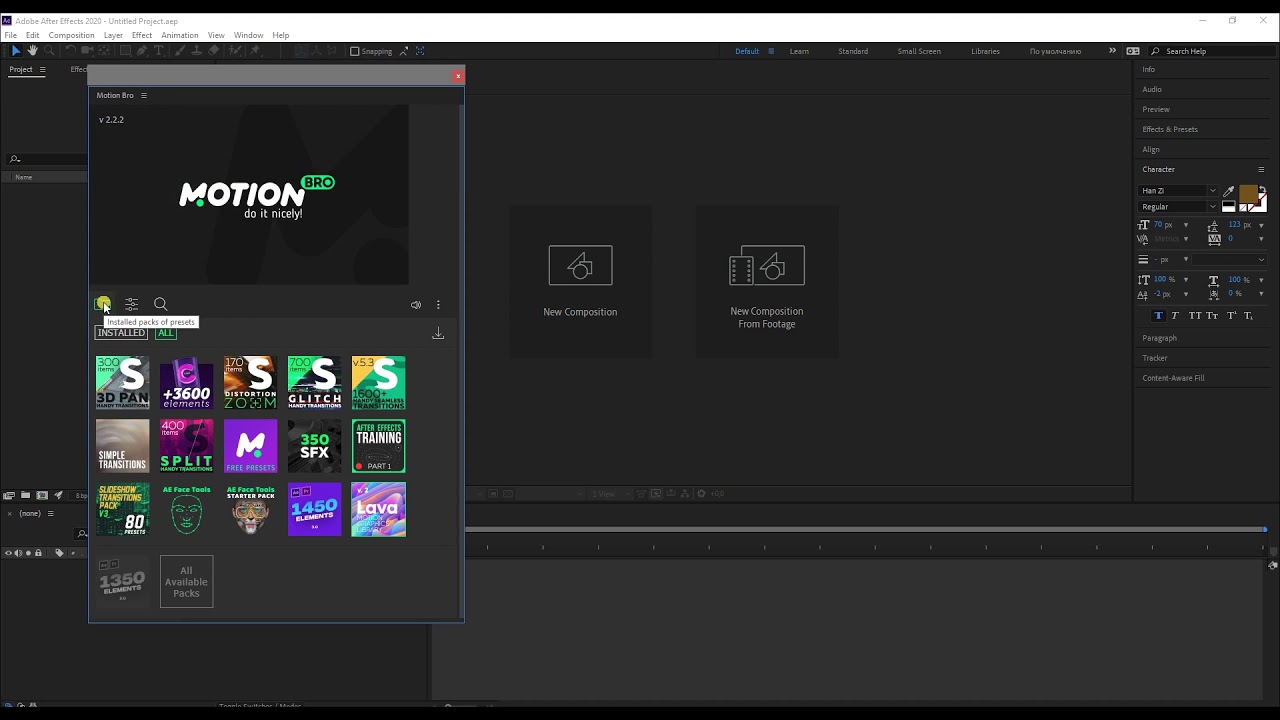Image resolution: width=1280 pixels, height=720 pixels.
Task: Open the stroke options dropdown
Action: pos(1229,260)
